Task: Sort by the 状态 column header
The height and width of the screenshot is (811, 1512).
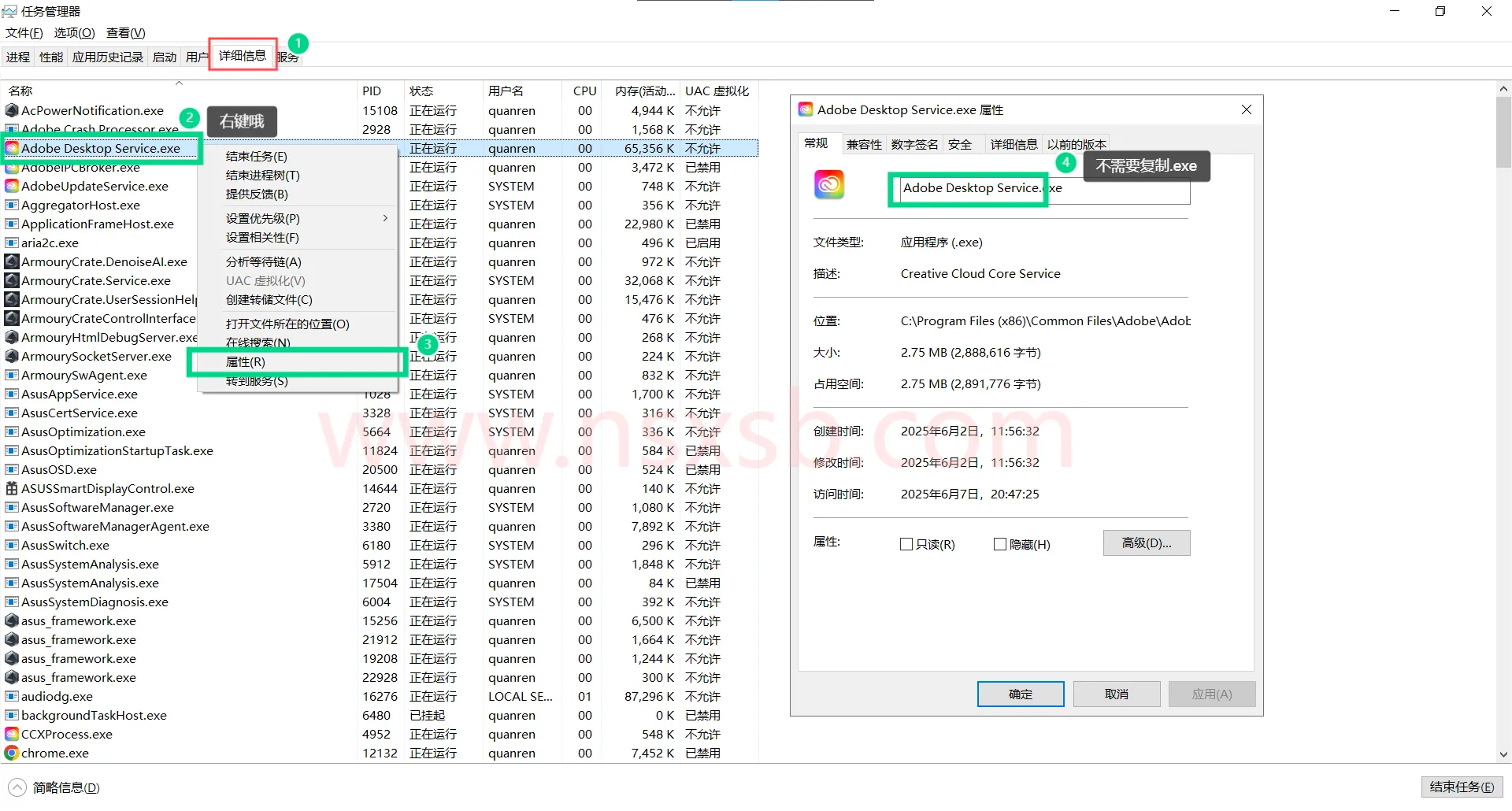Action: point(443,91)
